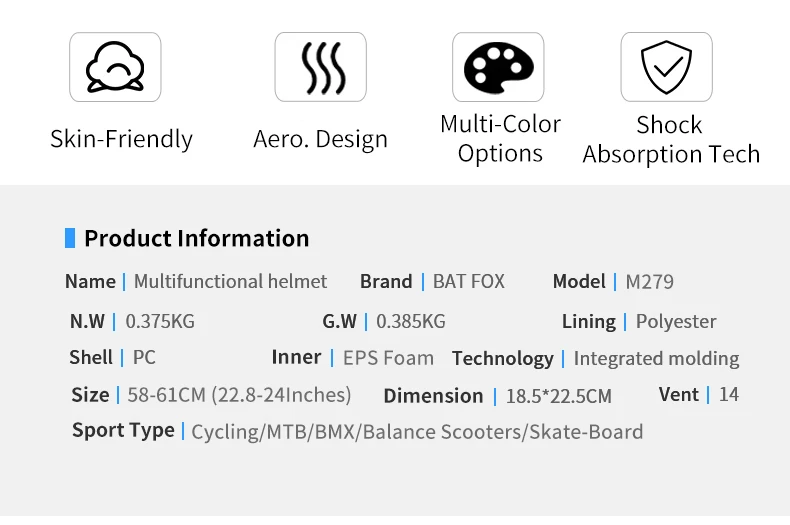This screenshot has width=790, height=525.
Task: Select the Skin-Friendly label
Action: tap(121, 139)
